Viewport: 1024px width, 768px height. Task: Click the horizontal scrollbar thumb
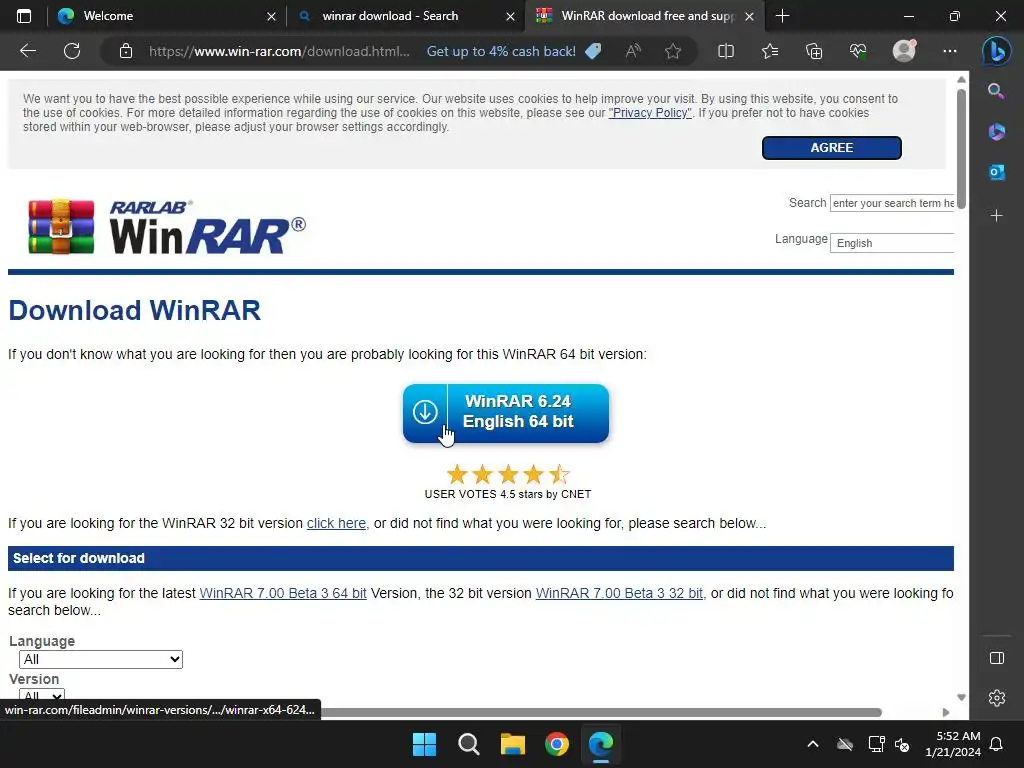(601, 712)
